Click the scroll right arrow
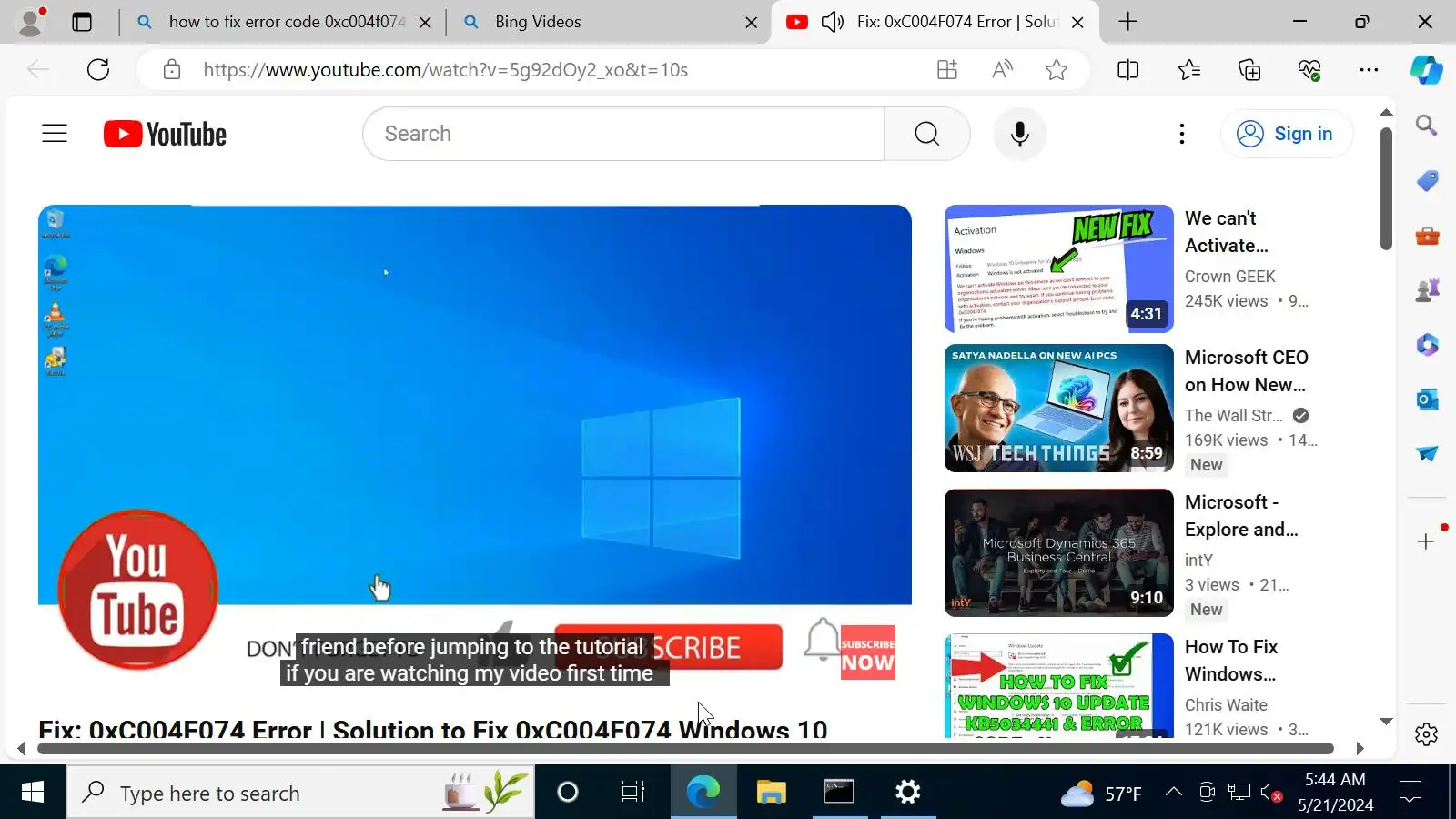Image resolution: width=1456 pixels, height=819 pixels. [x=1360, y=749]
